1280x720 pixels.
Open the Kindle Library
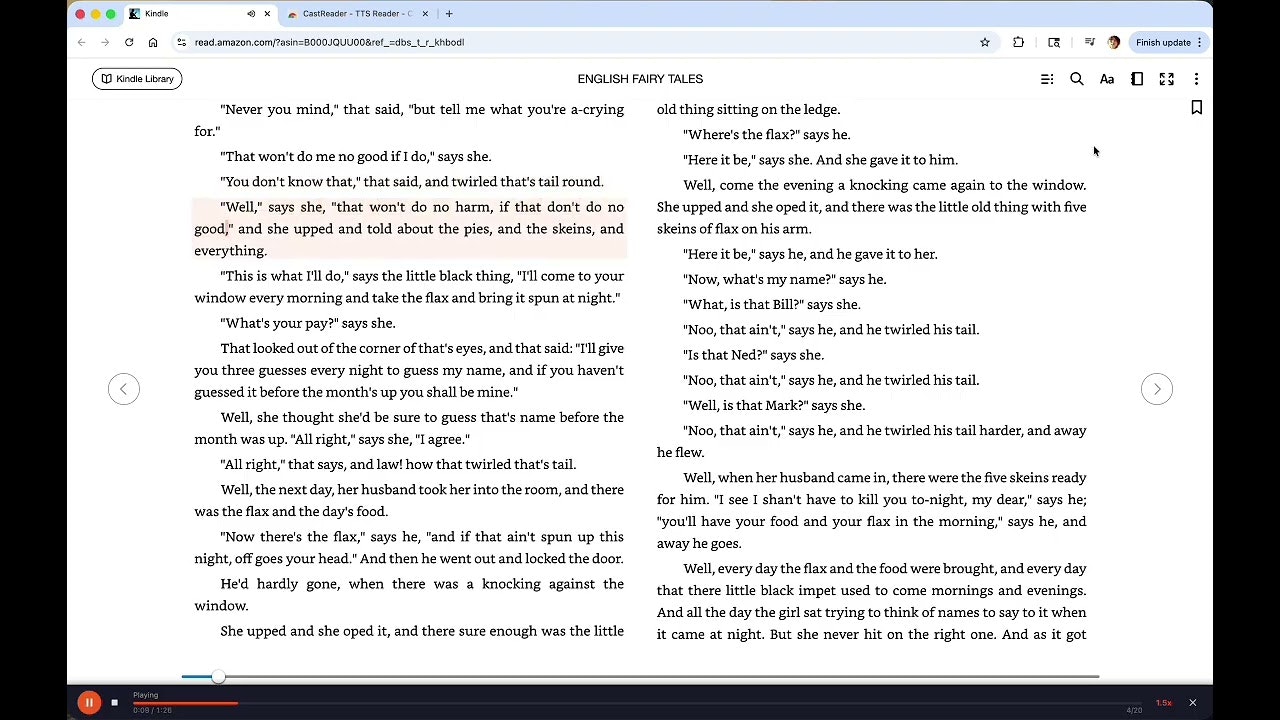[136, 78]
